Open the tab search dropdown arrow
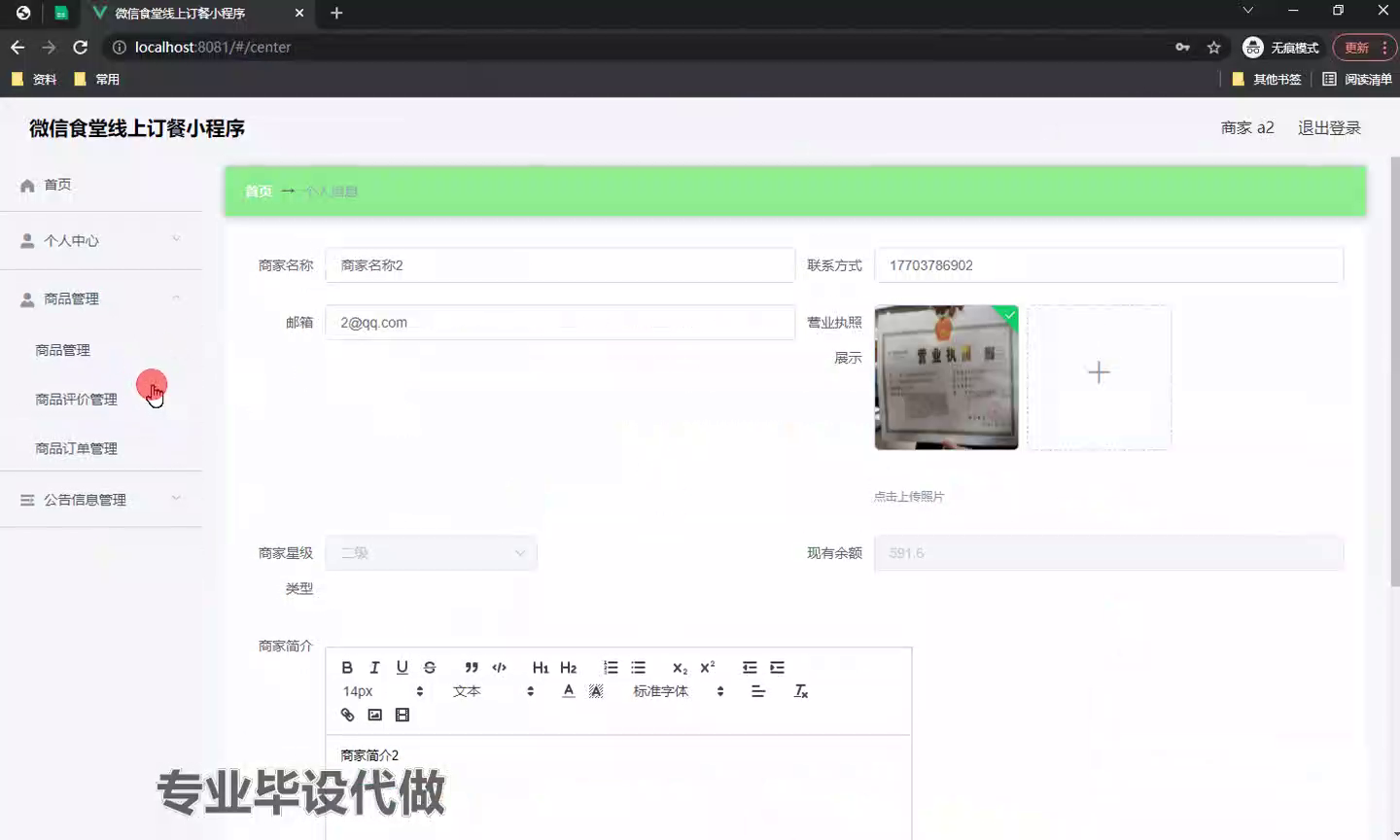This screenshot has height=840, width=1400. pos(1247,11)
